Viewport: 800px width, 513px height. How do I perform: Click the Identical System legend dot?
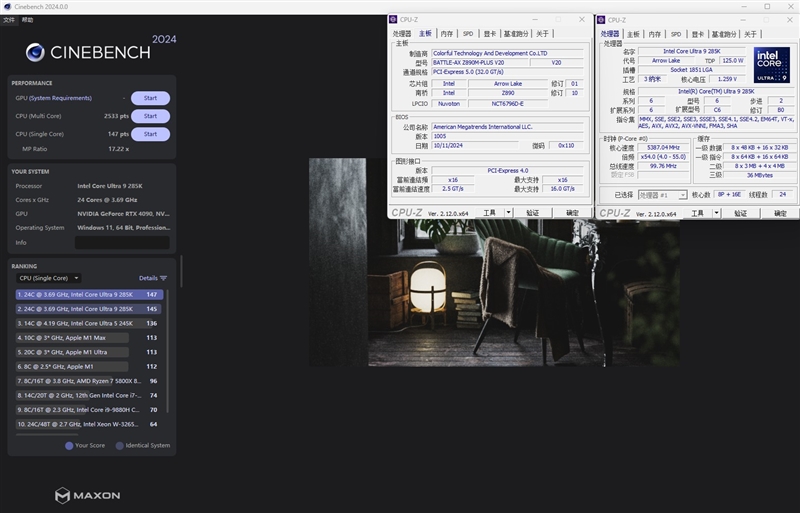(x=119, y=445)
